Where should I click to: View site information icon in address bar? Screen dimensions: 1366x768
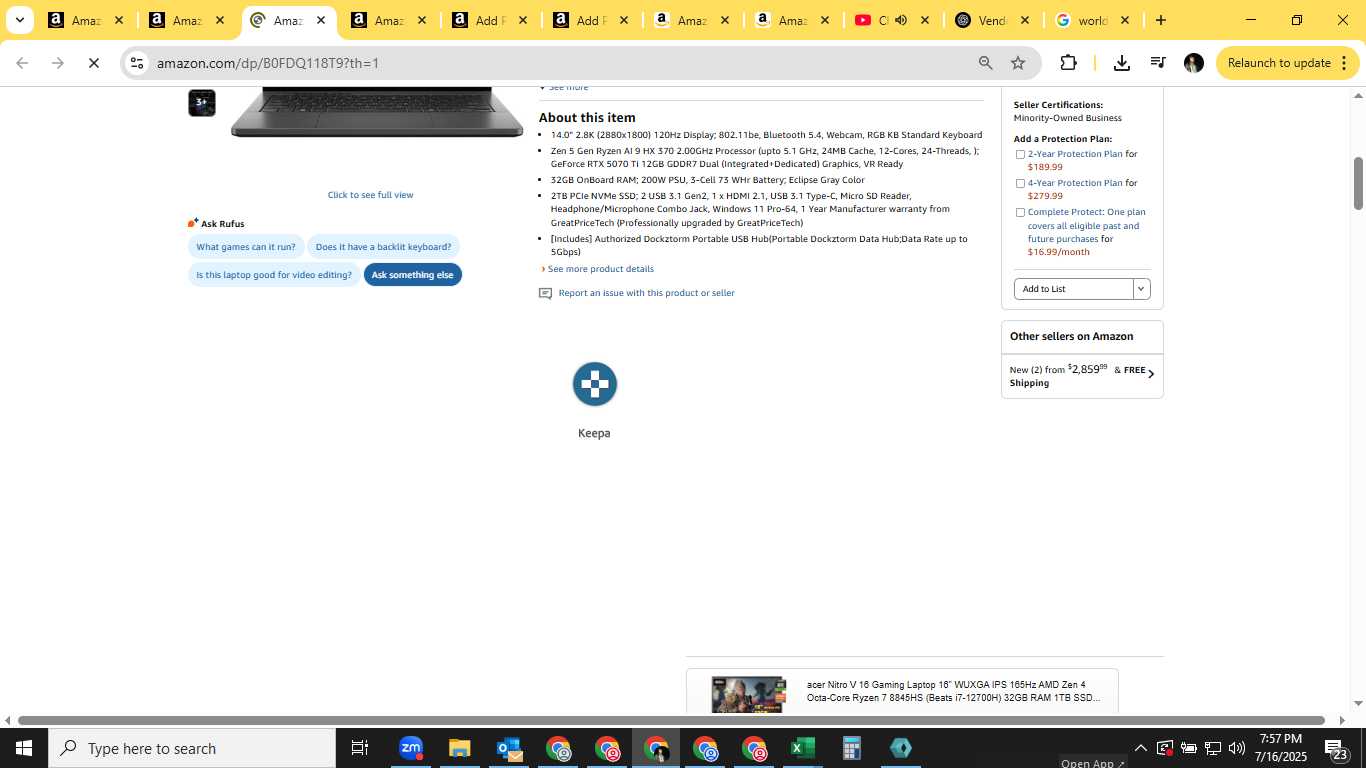137,63
